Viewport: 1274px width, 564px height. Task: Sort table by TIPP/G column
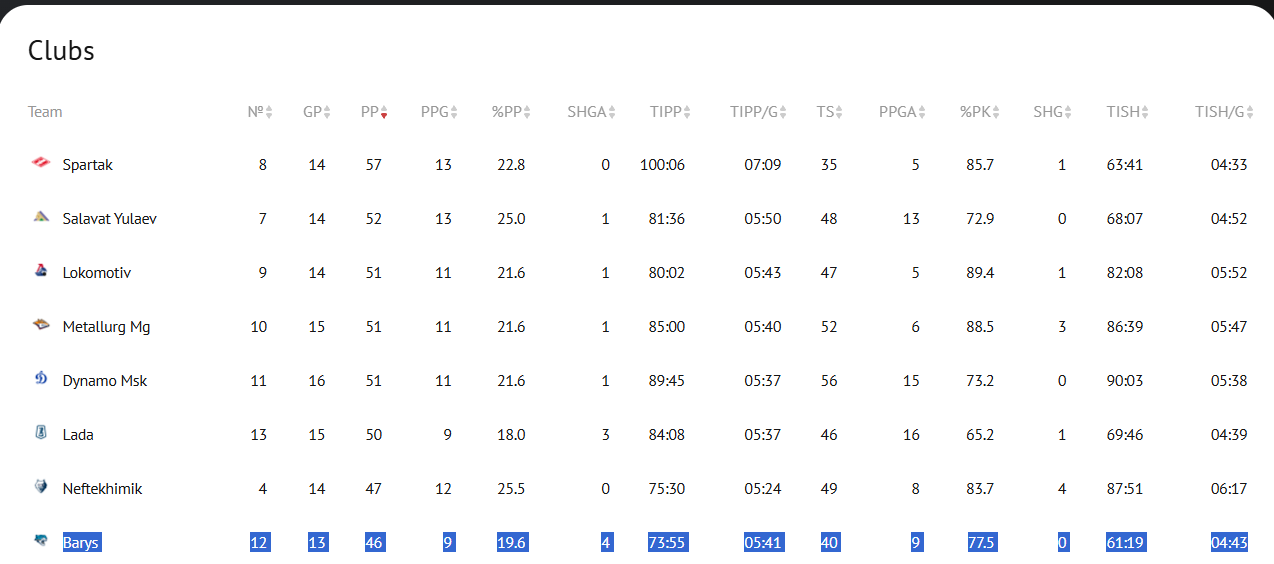(x=760, y=112)
